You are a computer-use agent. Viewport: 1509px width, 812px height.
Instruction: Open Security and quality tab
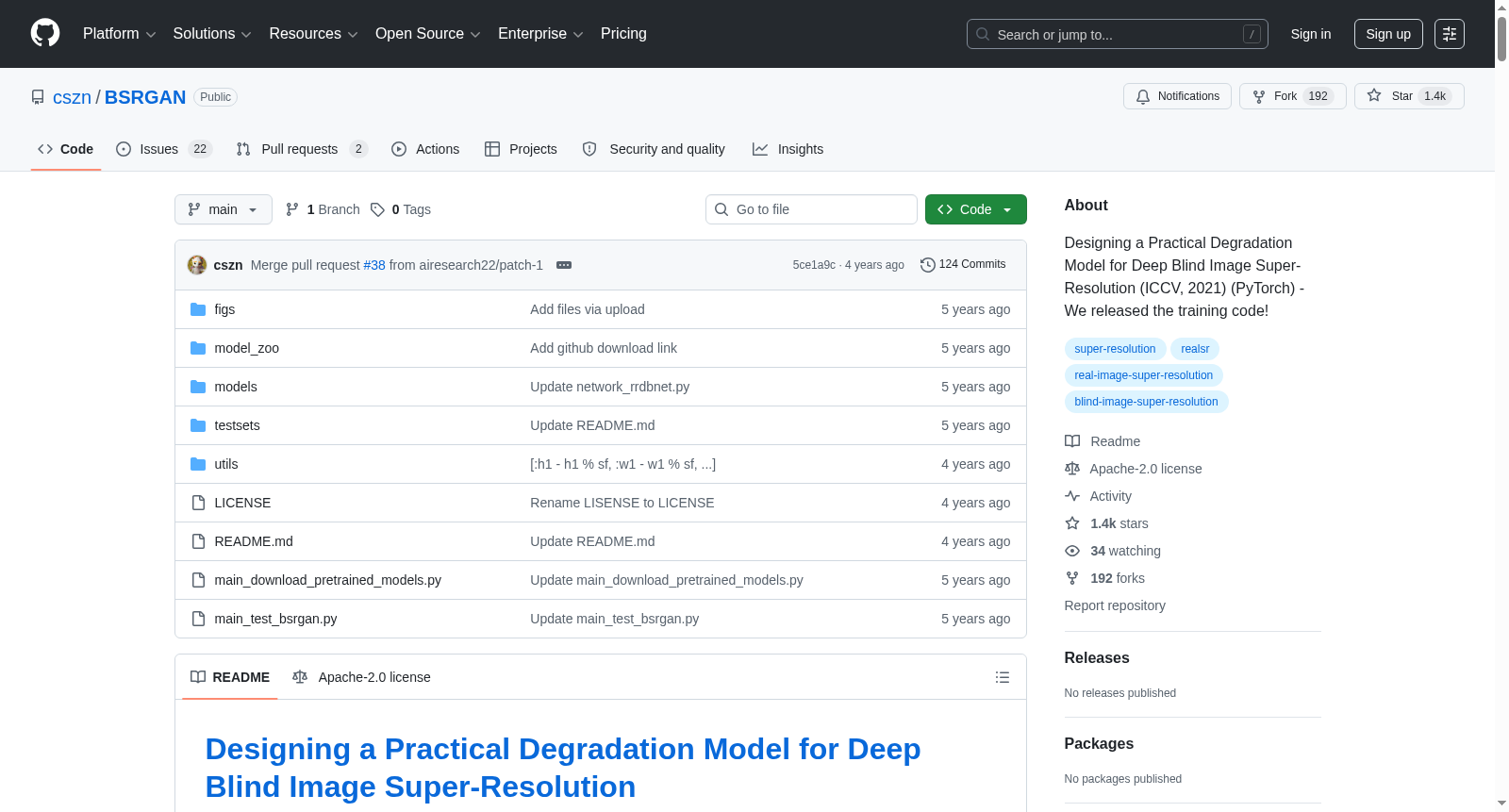[654, 149]
